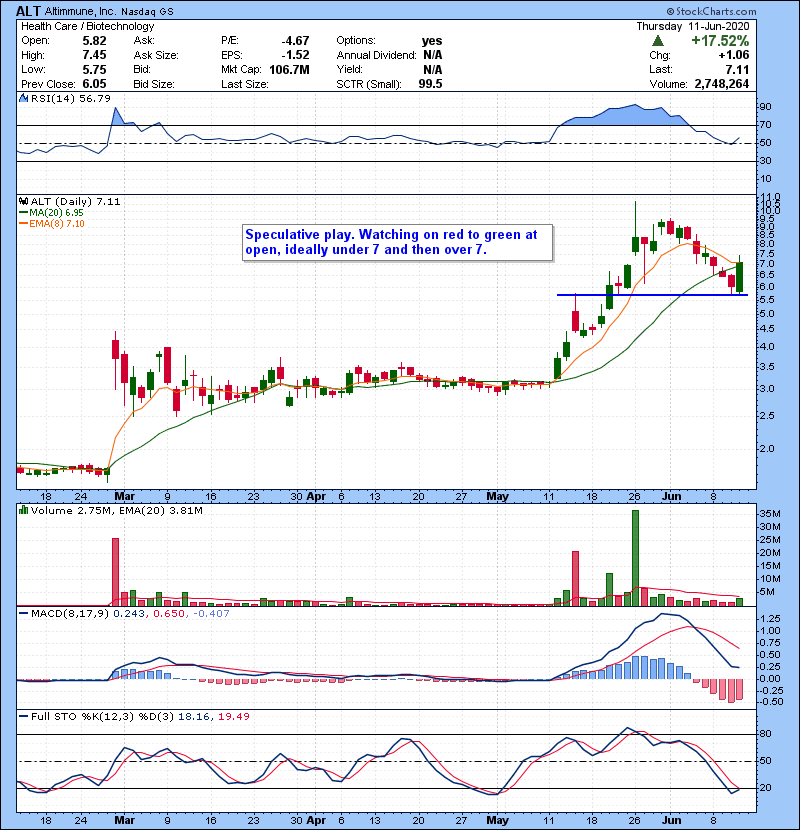Screen dimensions: 800x830
Task: Click the volume bars icon beside Volume label
Action: [23, 510]
